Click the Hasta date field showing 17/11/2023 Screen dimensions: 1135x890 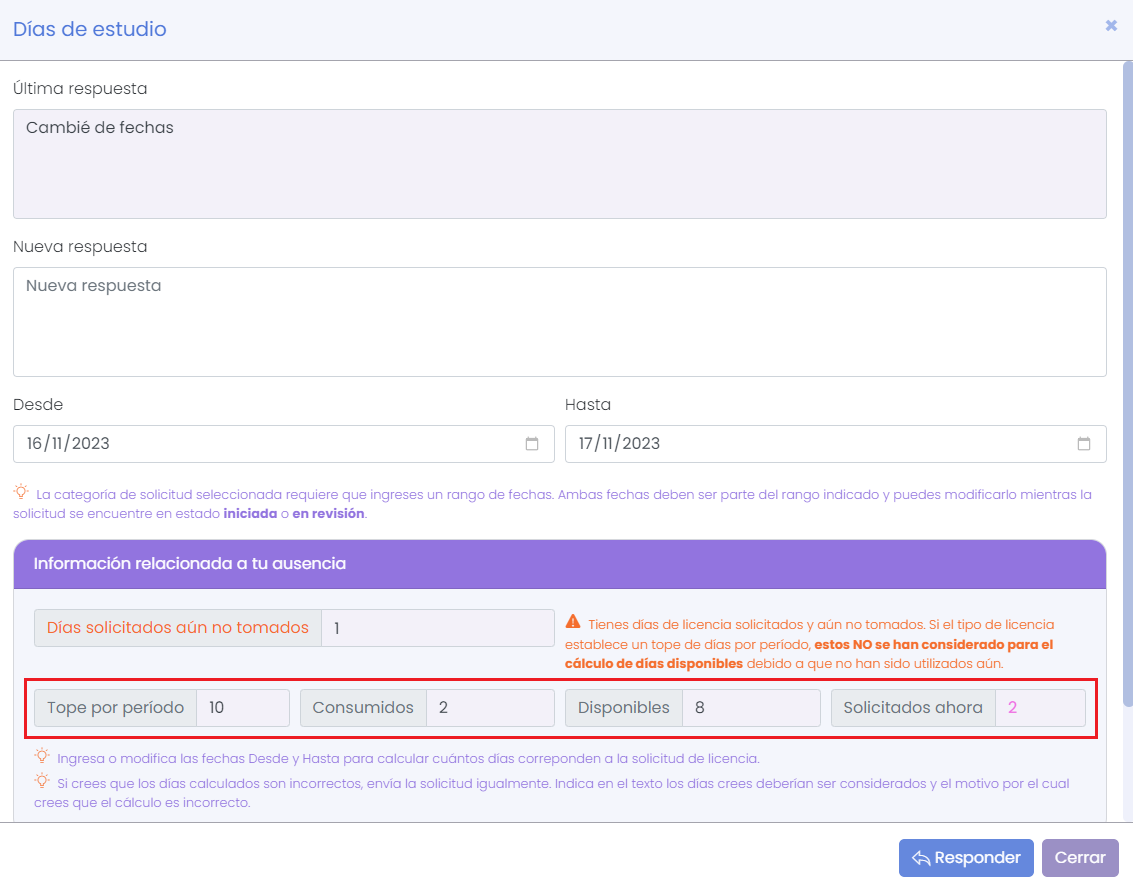click(820, 444)
